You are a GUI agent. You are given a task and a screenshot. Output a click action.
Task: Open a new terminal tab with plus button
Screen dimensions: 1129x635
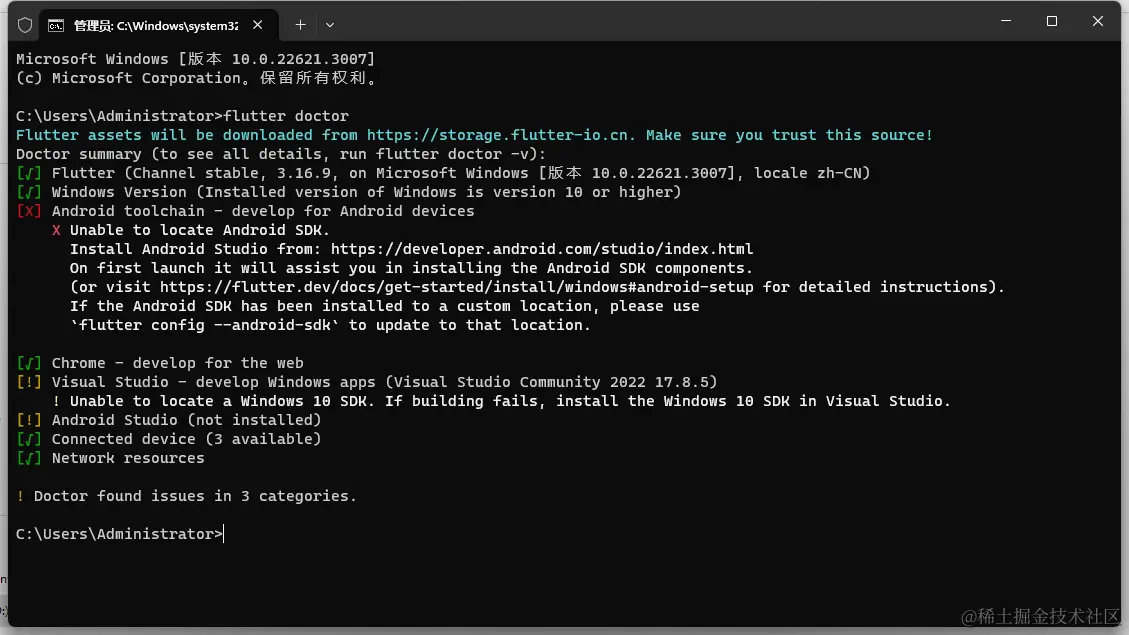pyautogui.click(x=300, y=24)
